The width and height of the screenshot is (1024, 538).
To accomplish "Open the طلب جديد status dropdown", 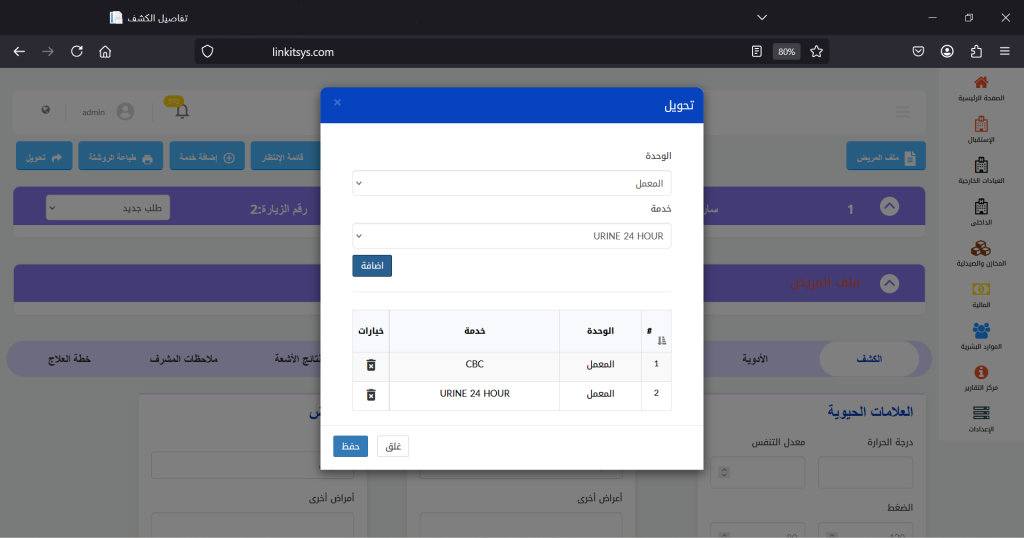I will coord(108,207).
